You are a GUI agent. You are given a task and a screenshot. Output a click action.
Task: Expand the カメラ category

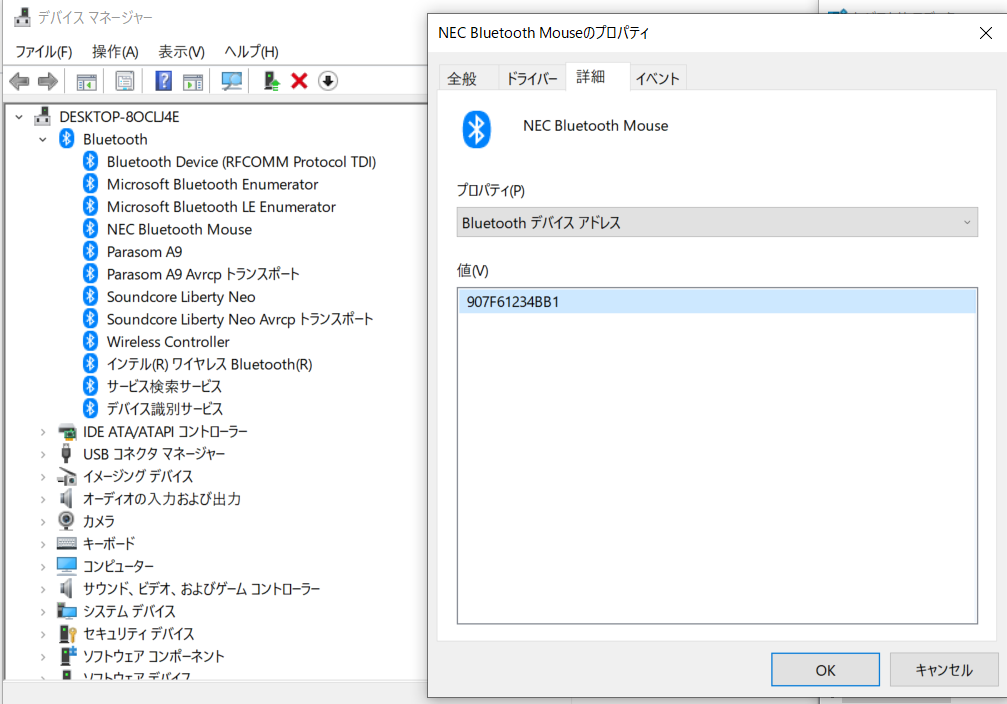tap(43, 522)
